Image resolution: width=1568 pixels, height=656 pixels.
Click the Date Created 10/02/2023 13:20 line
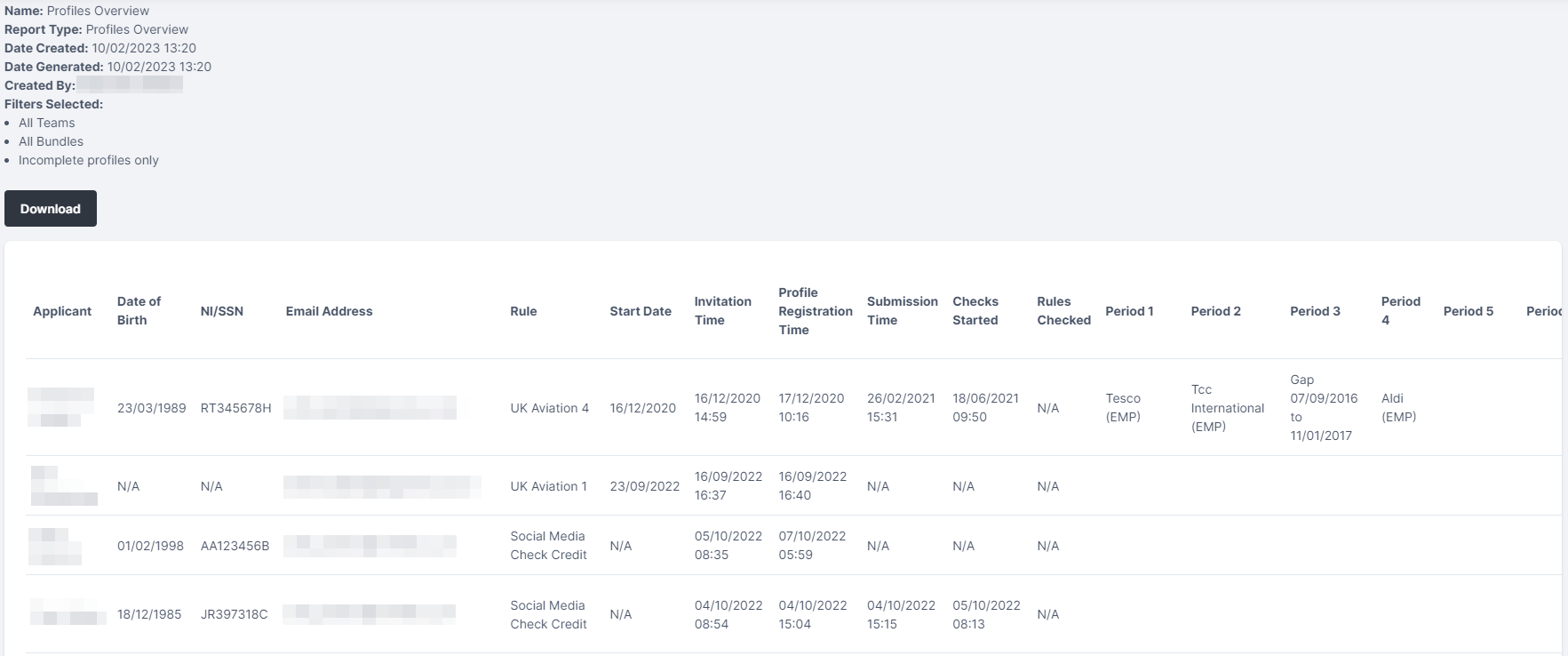click(100, 48)
